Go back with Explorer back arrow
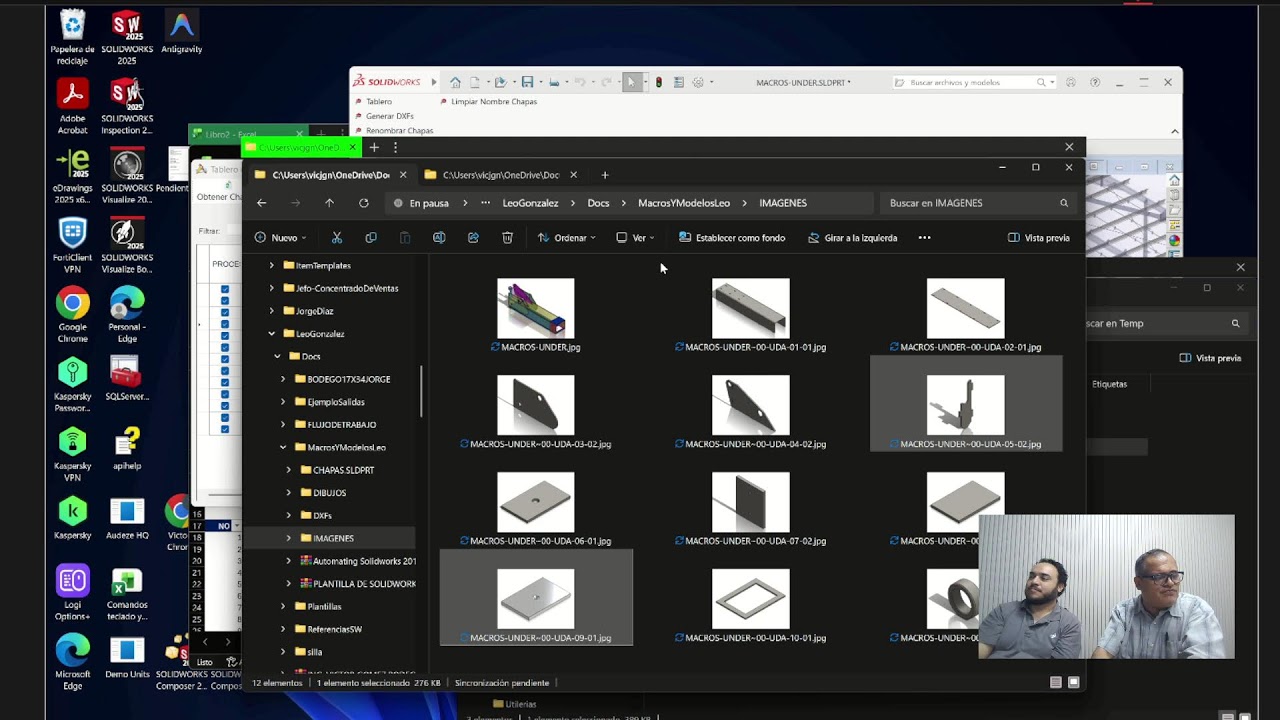1280x720 pixels. click(262, 203)
